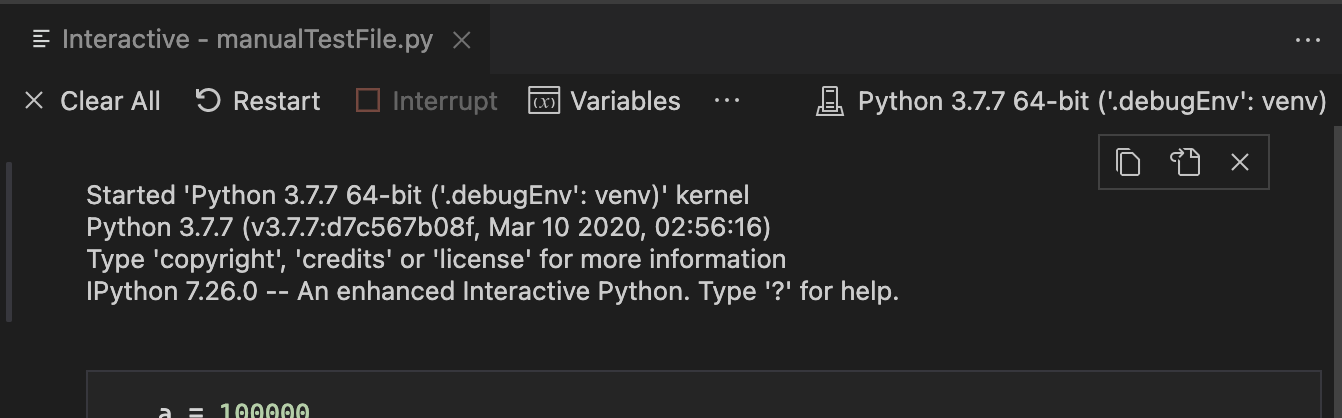Expand the toolbar overflow ellipsis after Variables
1342x418 pixels.
coord(727,101)
